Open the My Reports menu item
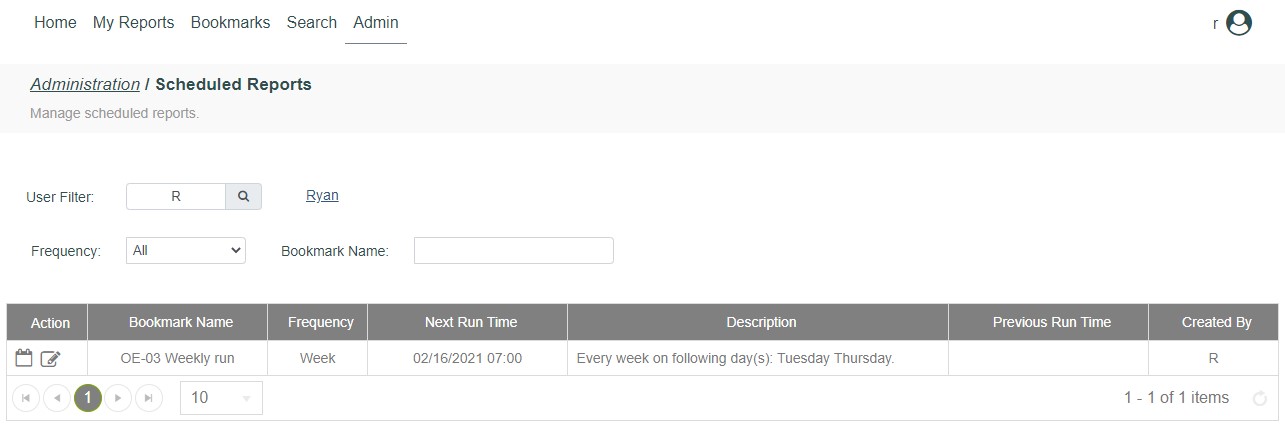This screenshot has width=1285, height=428. click(133, 22)
